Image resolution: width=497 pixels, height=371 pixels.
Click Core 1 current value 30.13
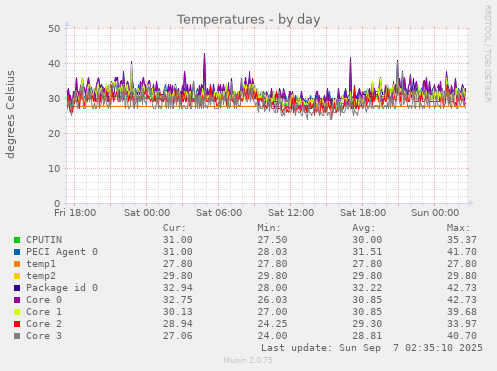tap(178, 312)
